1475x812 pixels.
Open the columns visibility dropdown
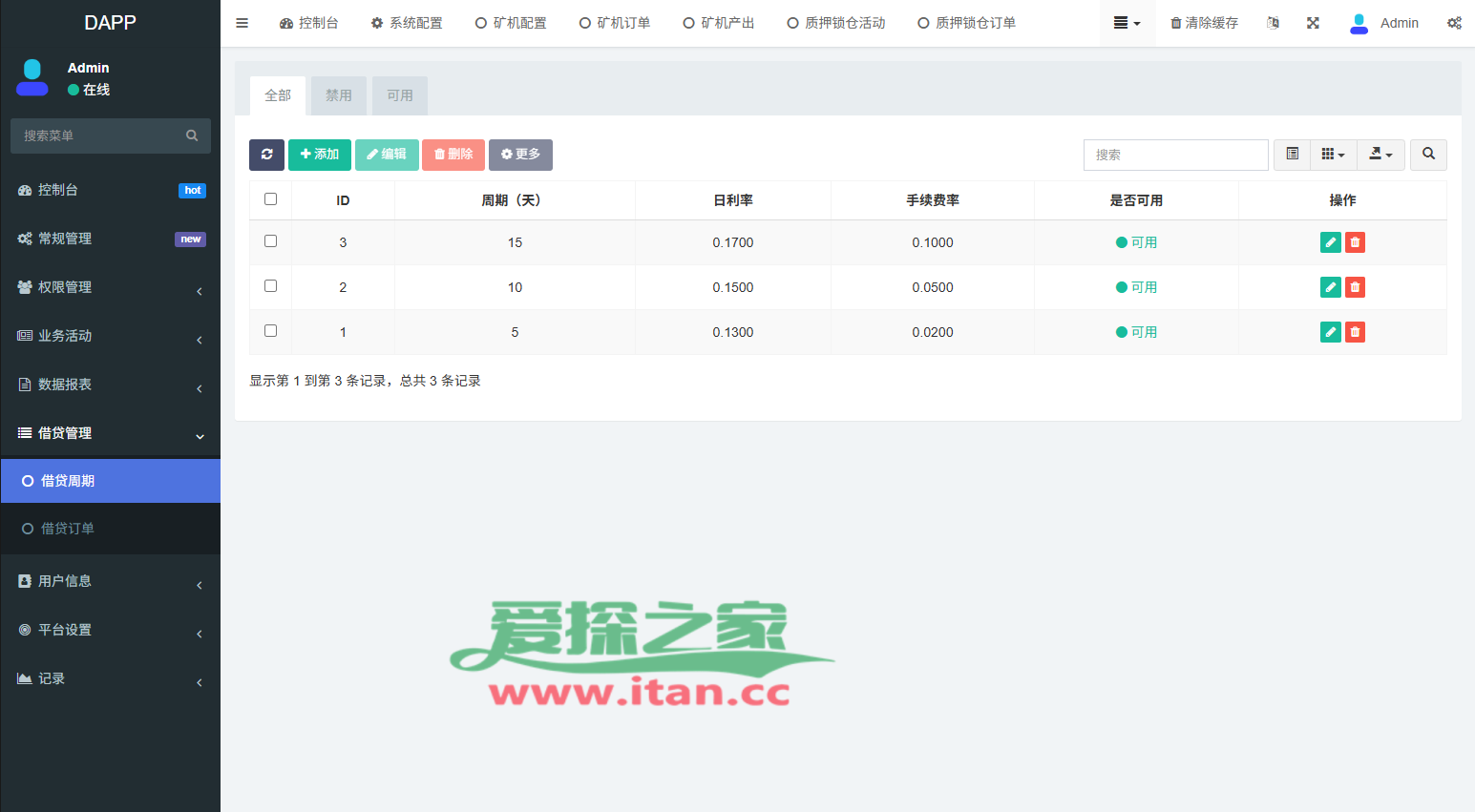[x=1333, y=155]
